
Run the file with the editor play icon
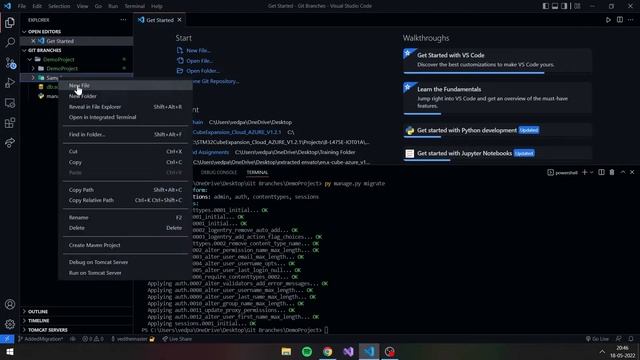click(608, 20)
